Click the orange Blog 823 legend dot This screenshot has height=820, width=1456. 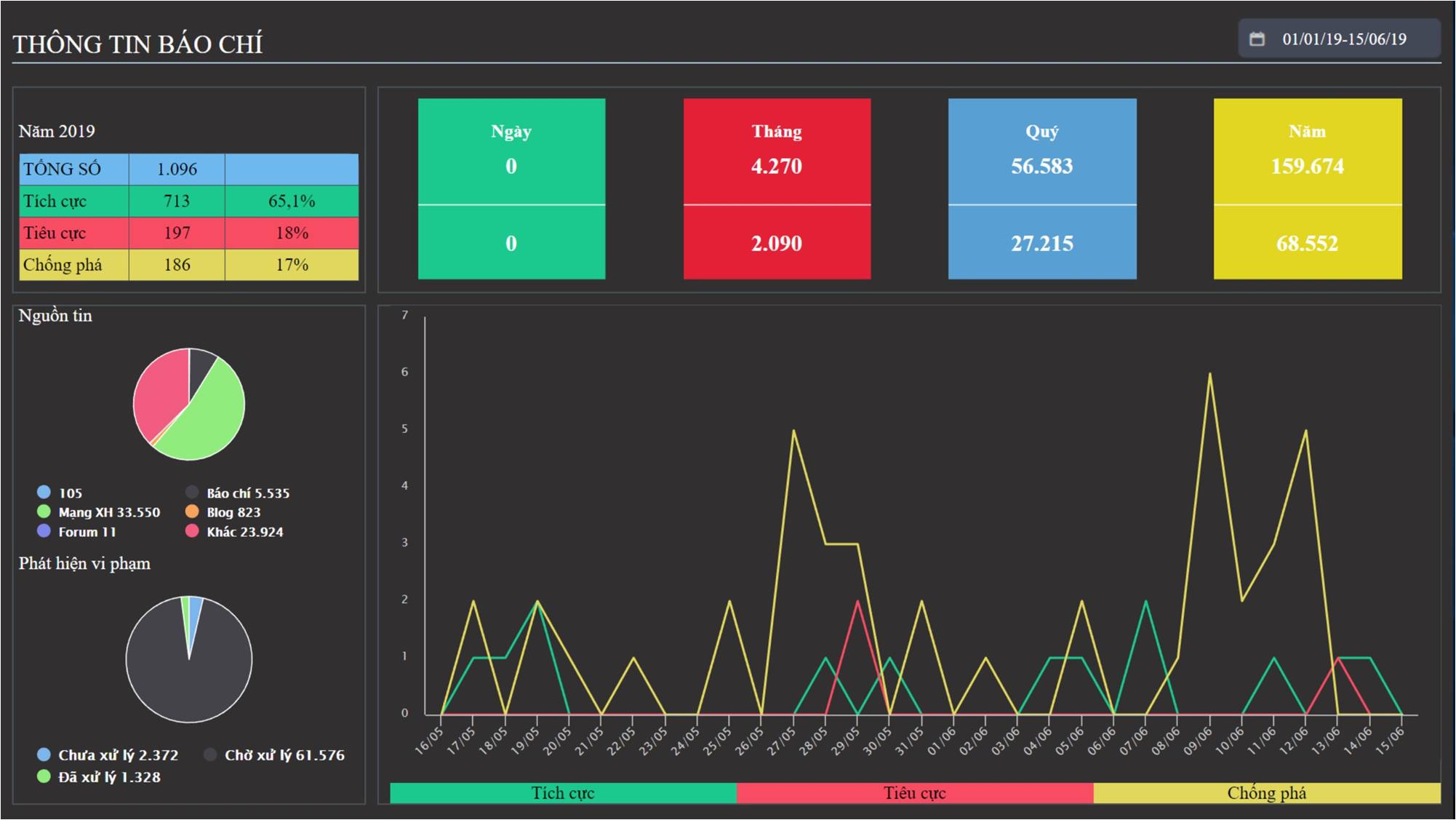[x=192, y=512]
